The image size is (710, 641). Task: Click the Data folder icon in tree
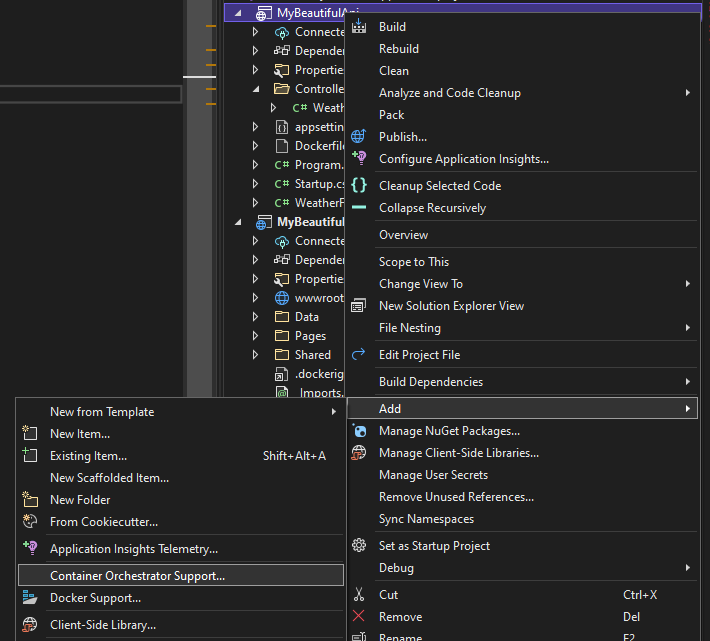tap(282, 316)
